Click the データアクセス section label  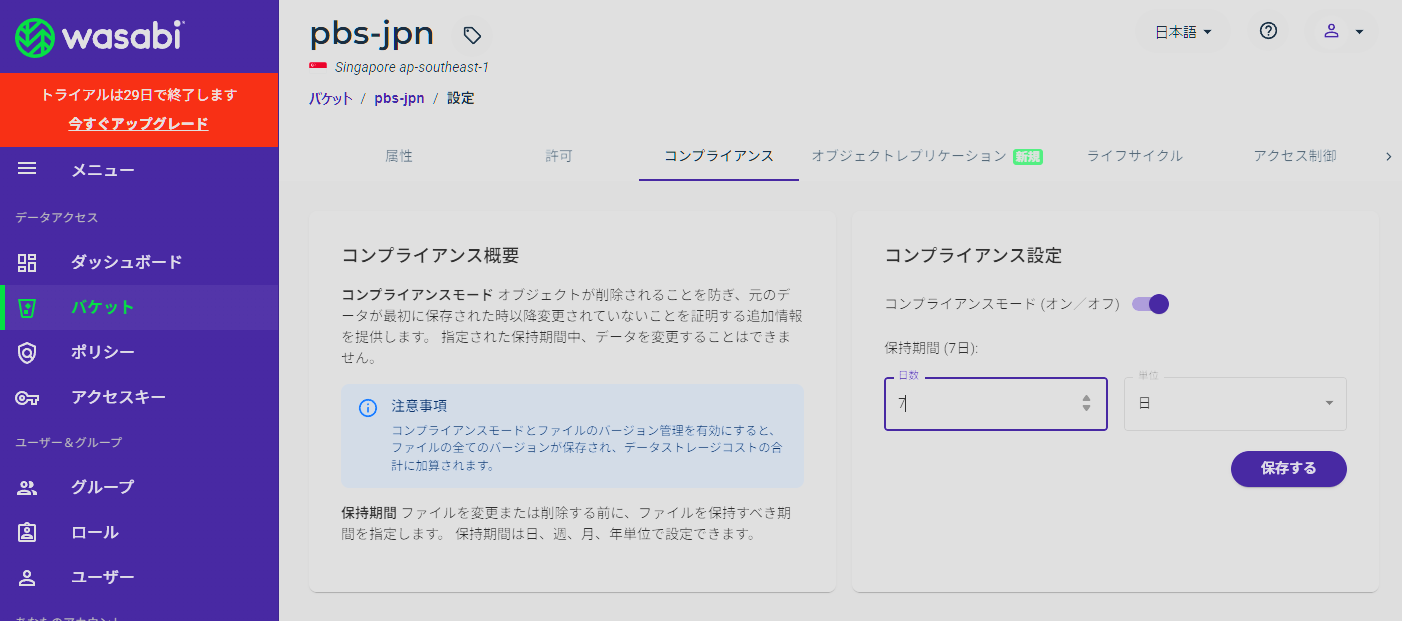click(56, 217)
